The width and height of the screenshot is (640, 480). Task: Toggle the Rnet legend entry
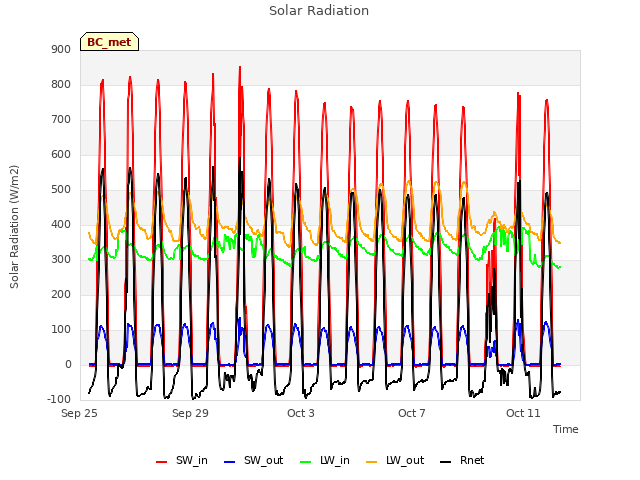click(x=462, y=461)
